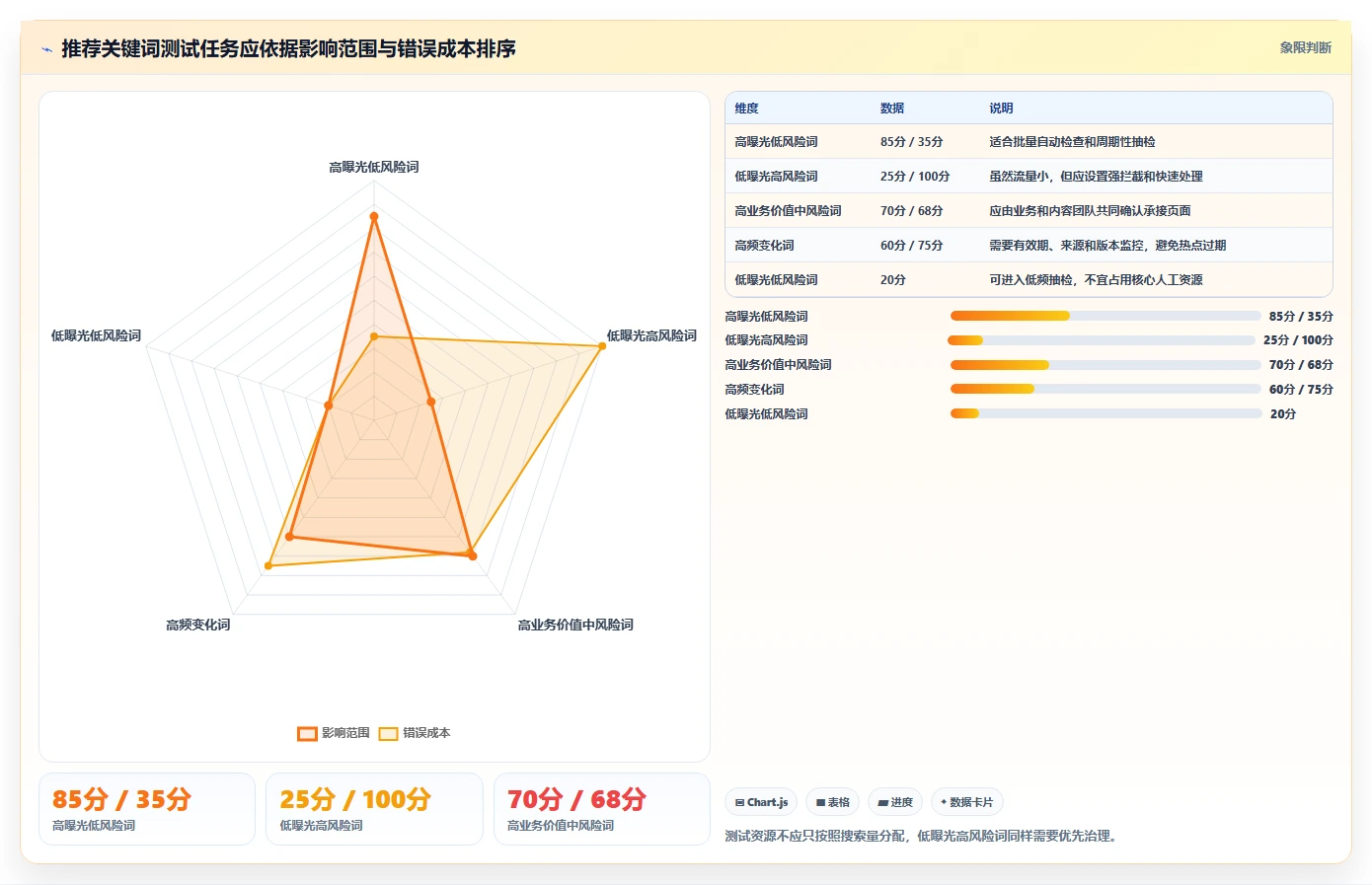This screenshot has height=885, width=1372.
Task: Click the 高曝光低风险词 progress bar
Action: [x=1105, y=316]
